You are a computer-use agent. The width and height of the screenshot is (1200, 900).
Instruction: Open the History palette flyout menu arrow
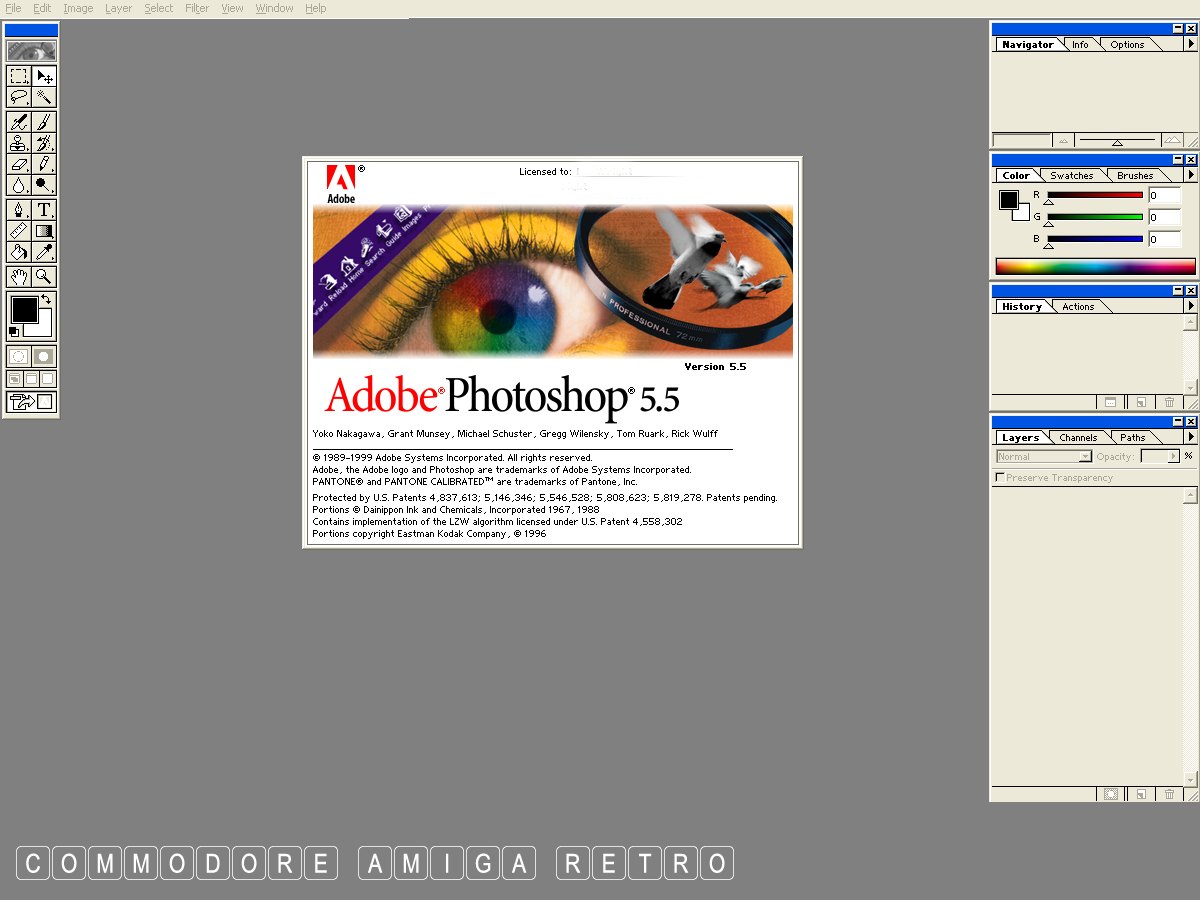(x=1190, y=306)
